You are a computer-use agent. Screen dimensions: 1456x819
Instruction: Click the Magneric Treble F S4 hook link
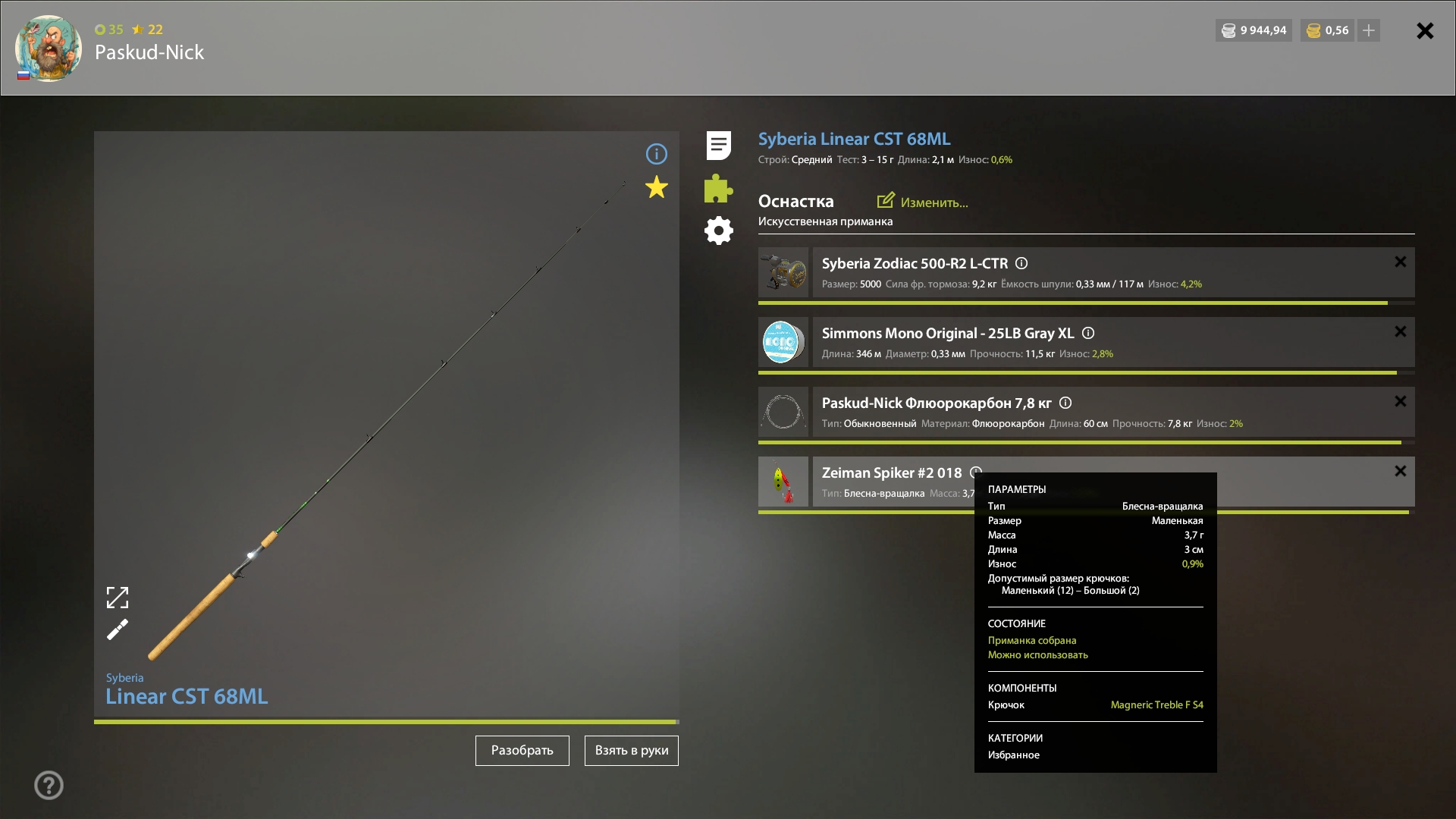[x=1156, y=705]
